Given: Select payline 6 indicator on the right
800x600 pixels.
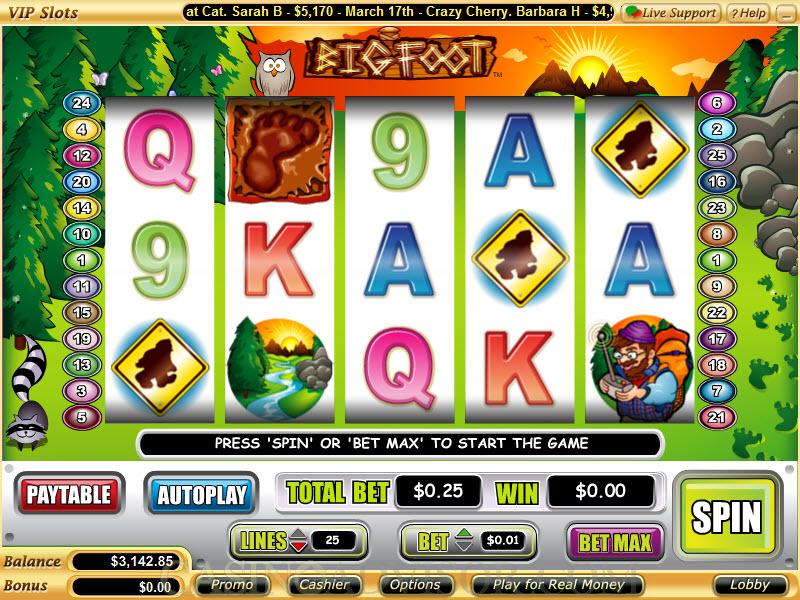Looking at the screenshot, I should pyautogui.click(x=717, y=103).
